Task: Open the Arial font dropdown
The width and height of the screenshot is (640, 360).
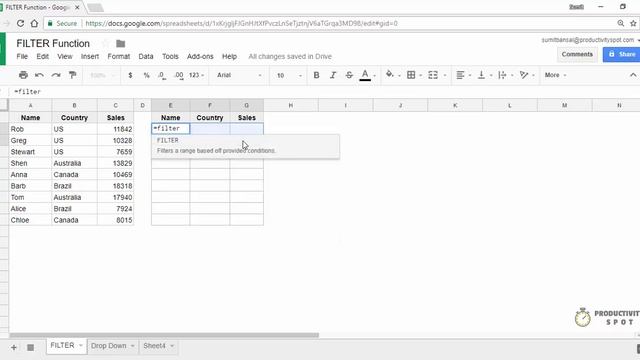Action: pos(239,75)
